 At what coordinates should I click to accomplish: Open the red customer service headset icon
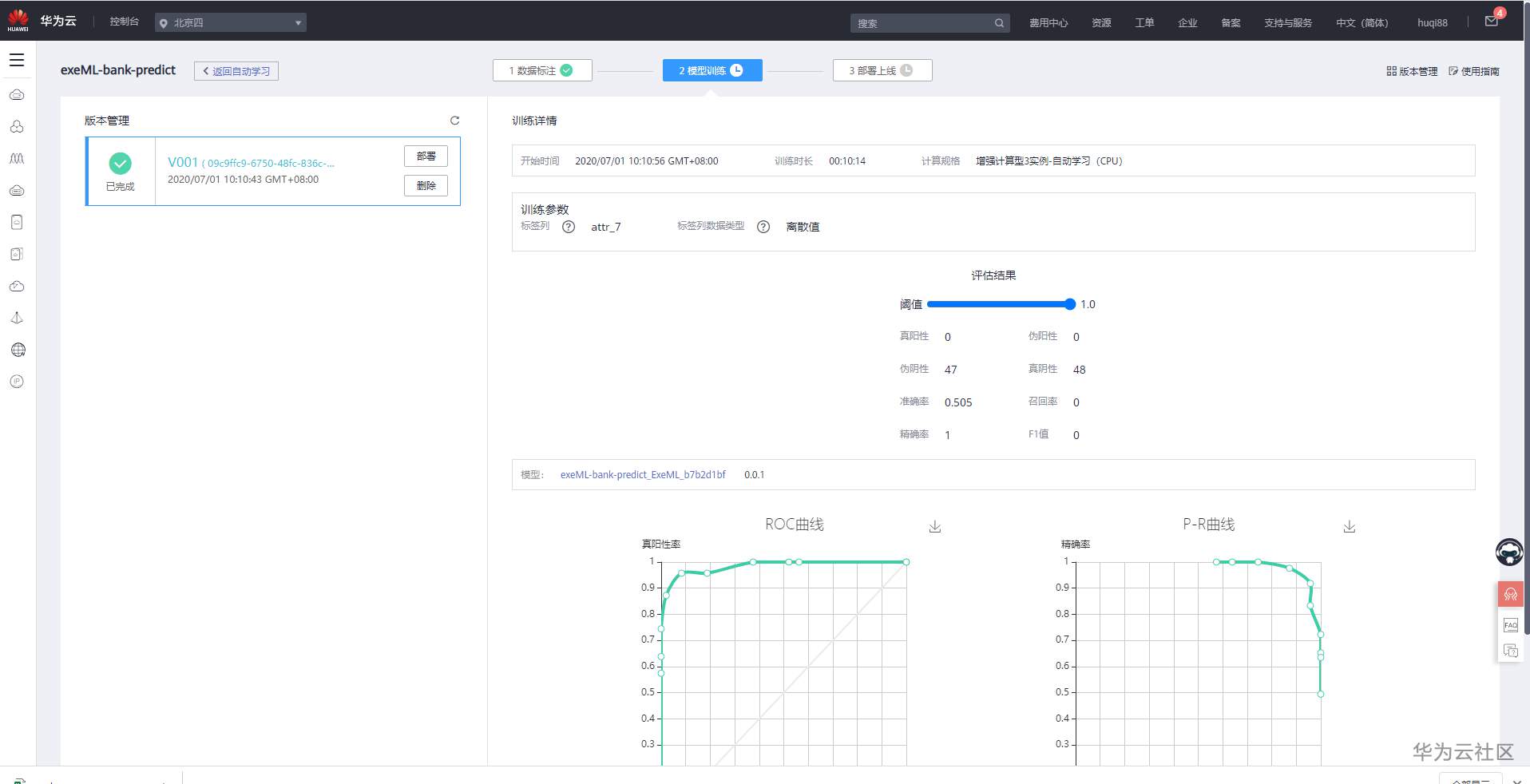pos(1510,594)
